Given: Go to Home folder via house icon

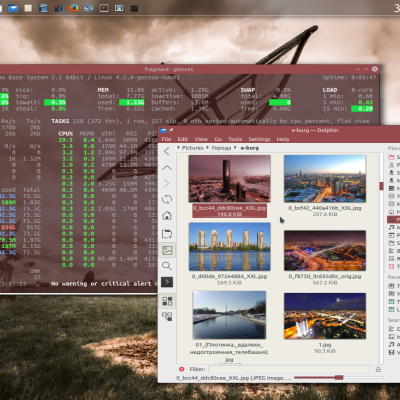Looking at the screenshot, I should (167, 215).
